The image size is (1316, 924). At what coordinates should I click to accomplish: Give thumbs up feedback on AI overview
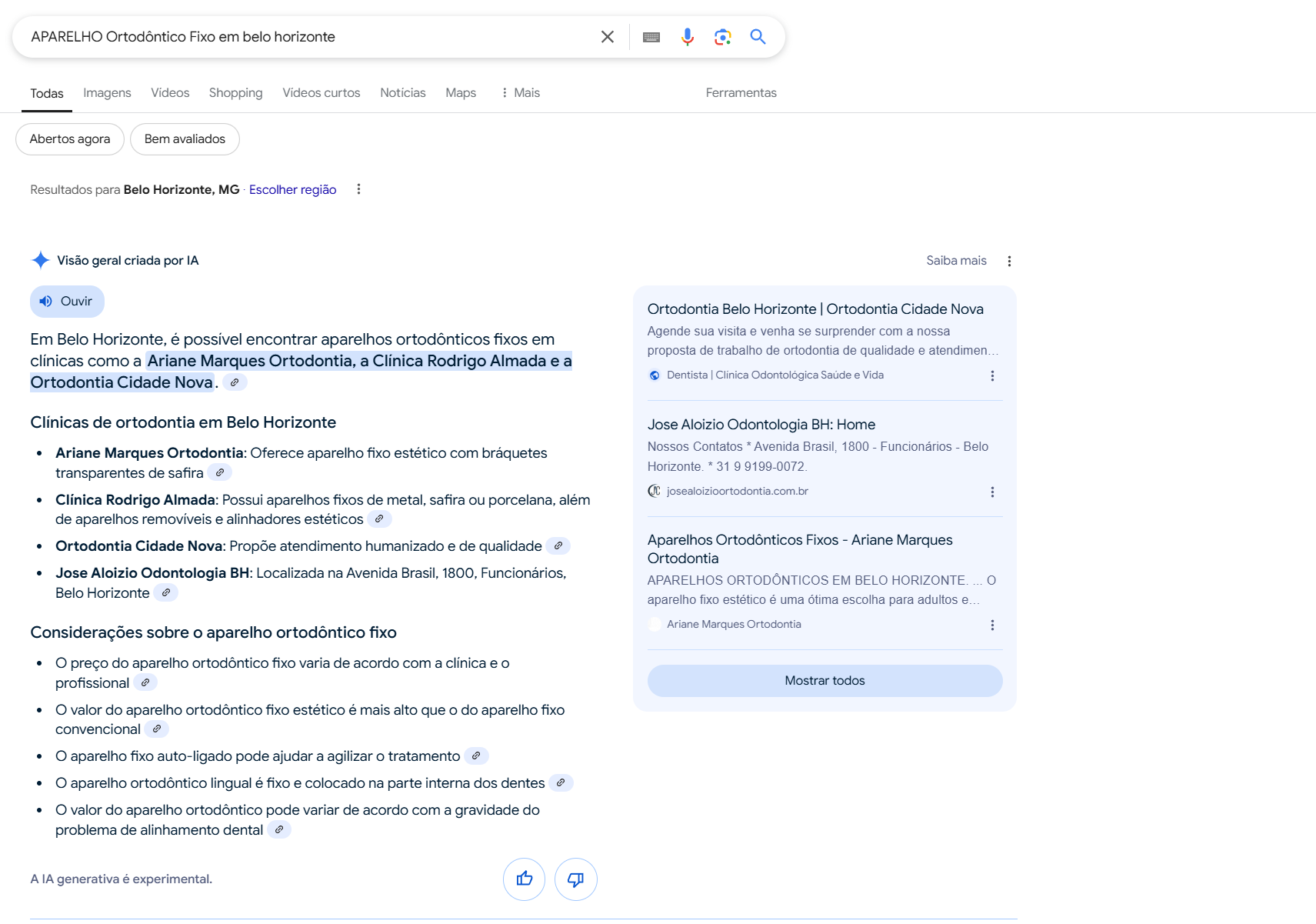[x=524, y=879]
